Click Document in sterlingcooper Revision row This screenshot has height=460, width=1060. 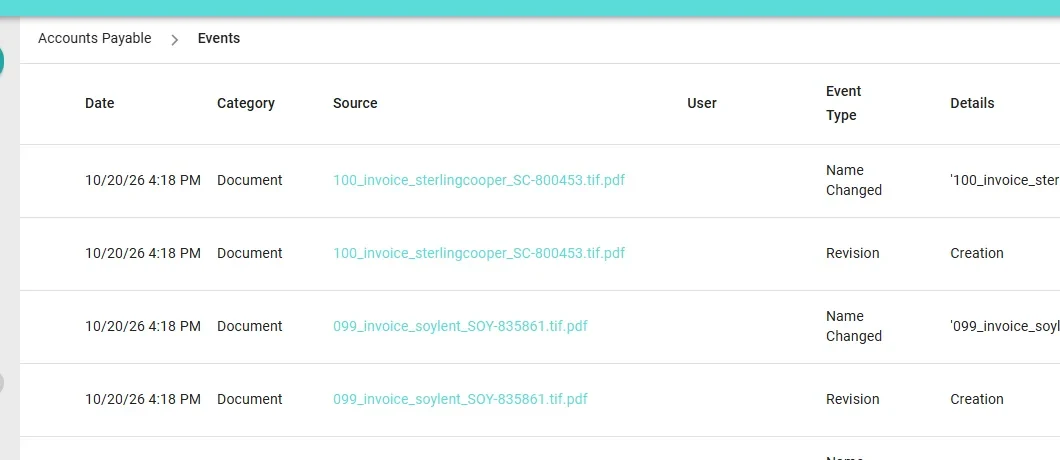point(249,253)
